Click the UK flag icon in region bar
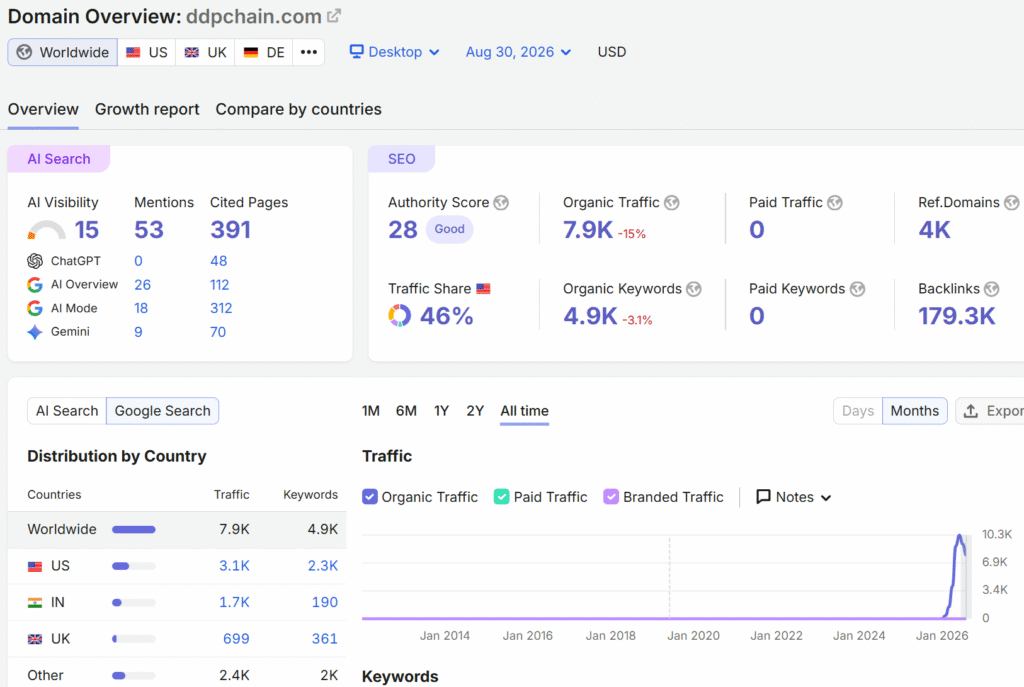This screenshot has height=687, width=1024. tap(191, 52)
